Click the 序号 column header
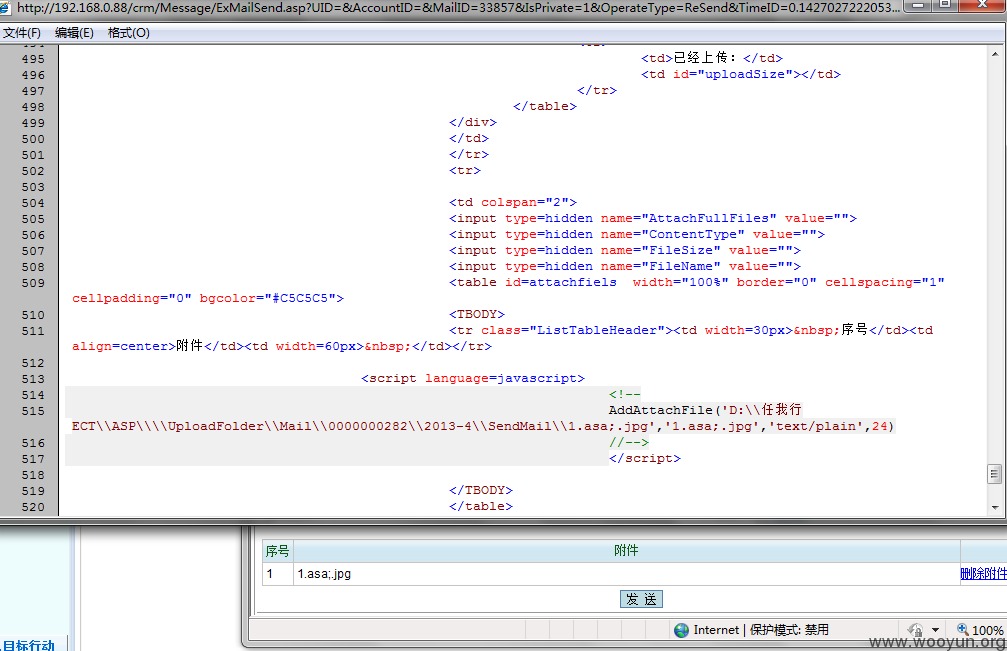Viewport: 1007px width, 651px height. (x=277, y=551)
